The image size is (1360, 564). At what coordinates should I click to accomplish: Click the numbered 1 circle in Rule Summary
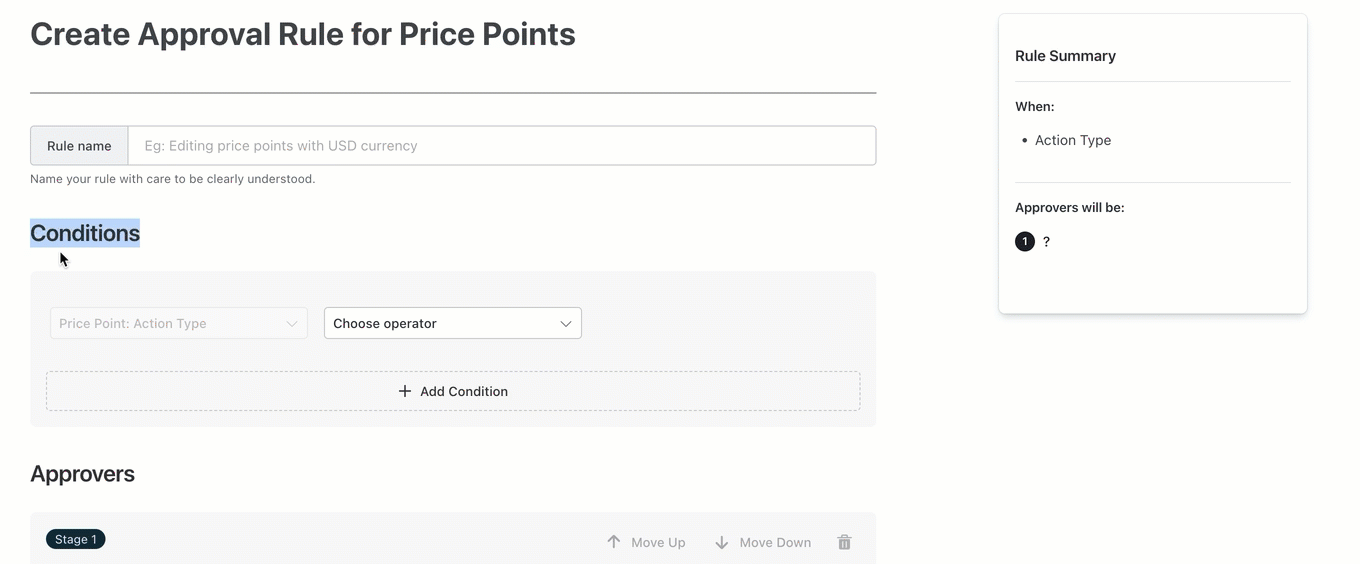[x=1025, y=241]
